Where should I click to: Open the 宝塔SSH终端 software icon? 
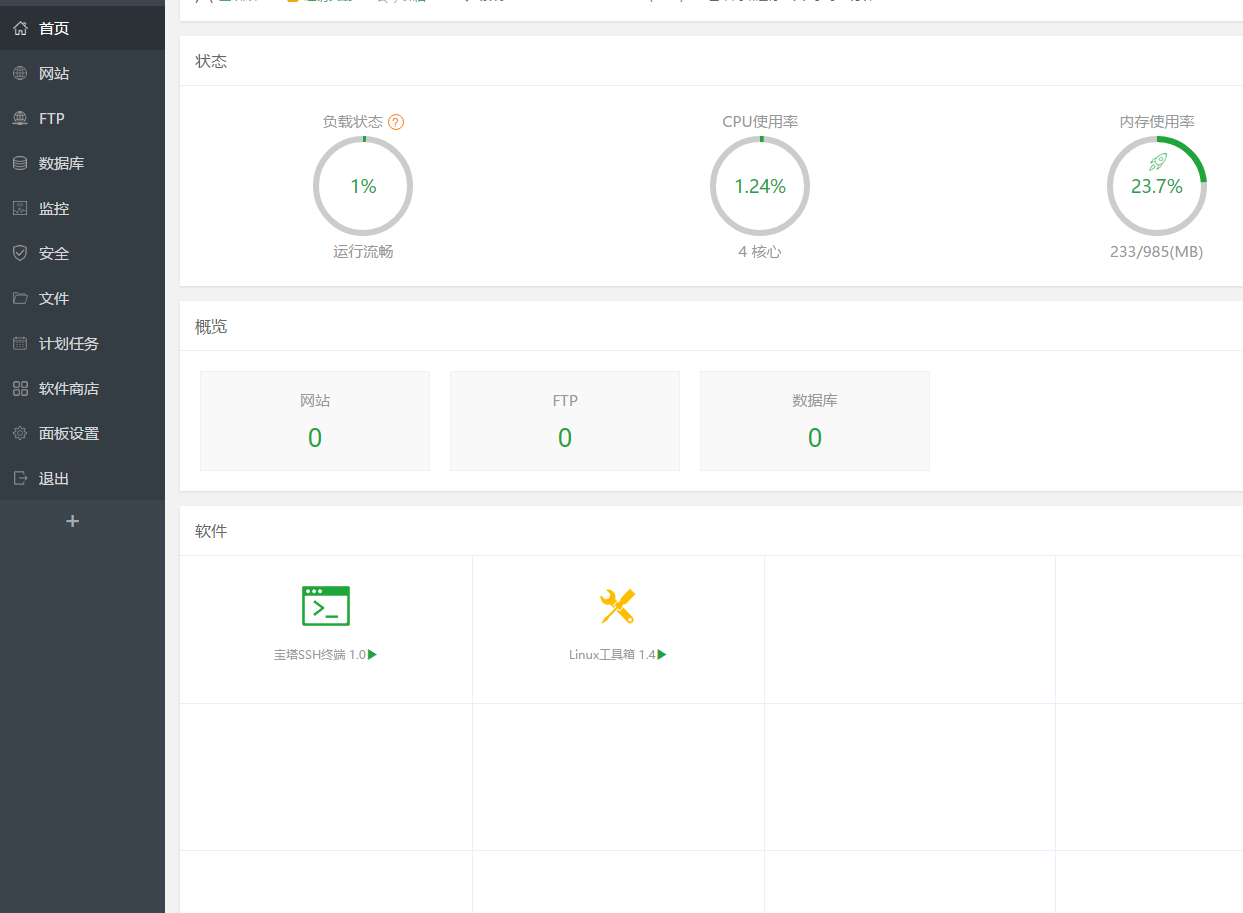click(326, 606)
